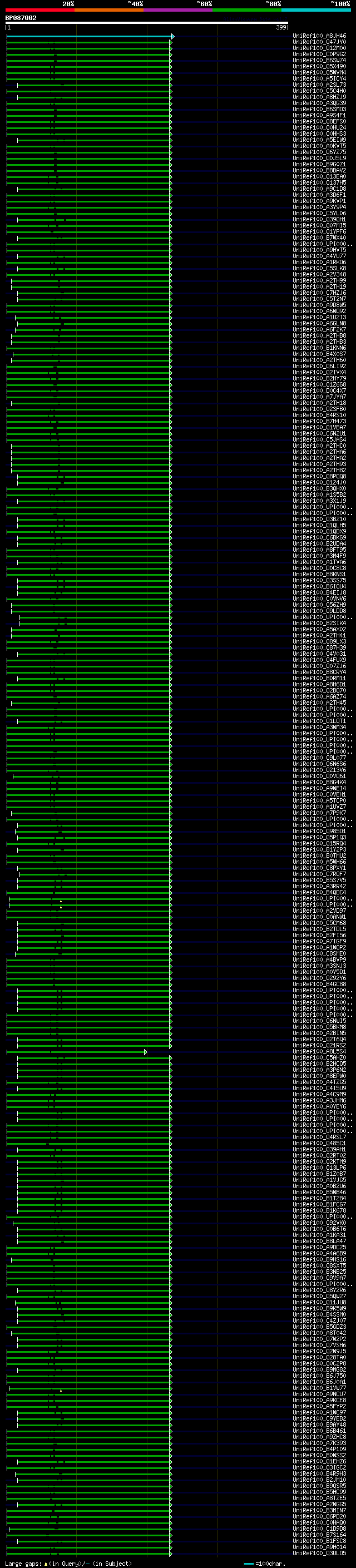Select the UniRef100_B2TDL5 label

(x=319, y=929)
